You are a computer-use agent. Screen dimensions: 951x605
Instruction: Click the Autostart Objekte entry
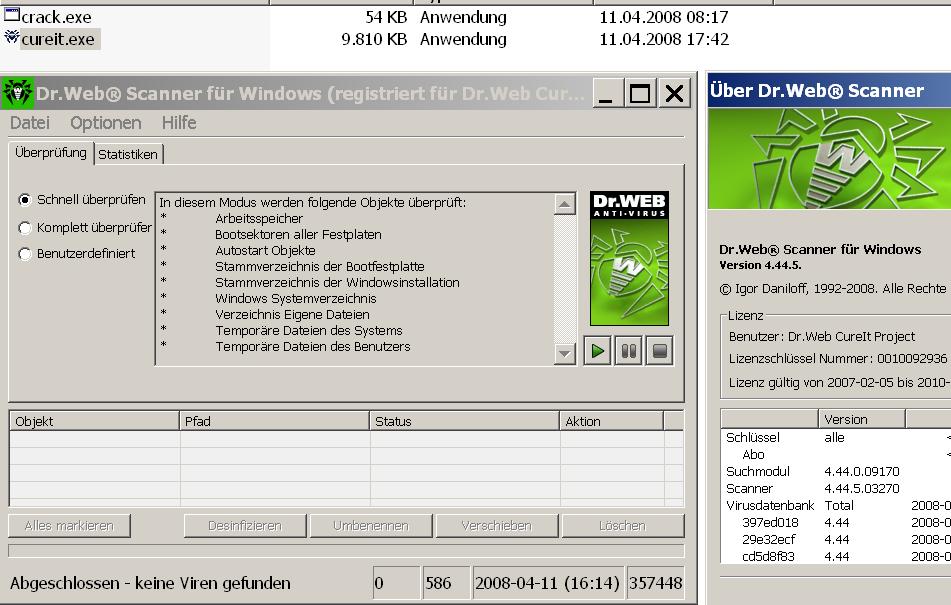point(265,251)
